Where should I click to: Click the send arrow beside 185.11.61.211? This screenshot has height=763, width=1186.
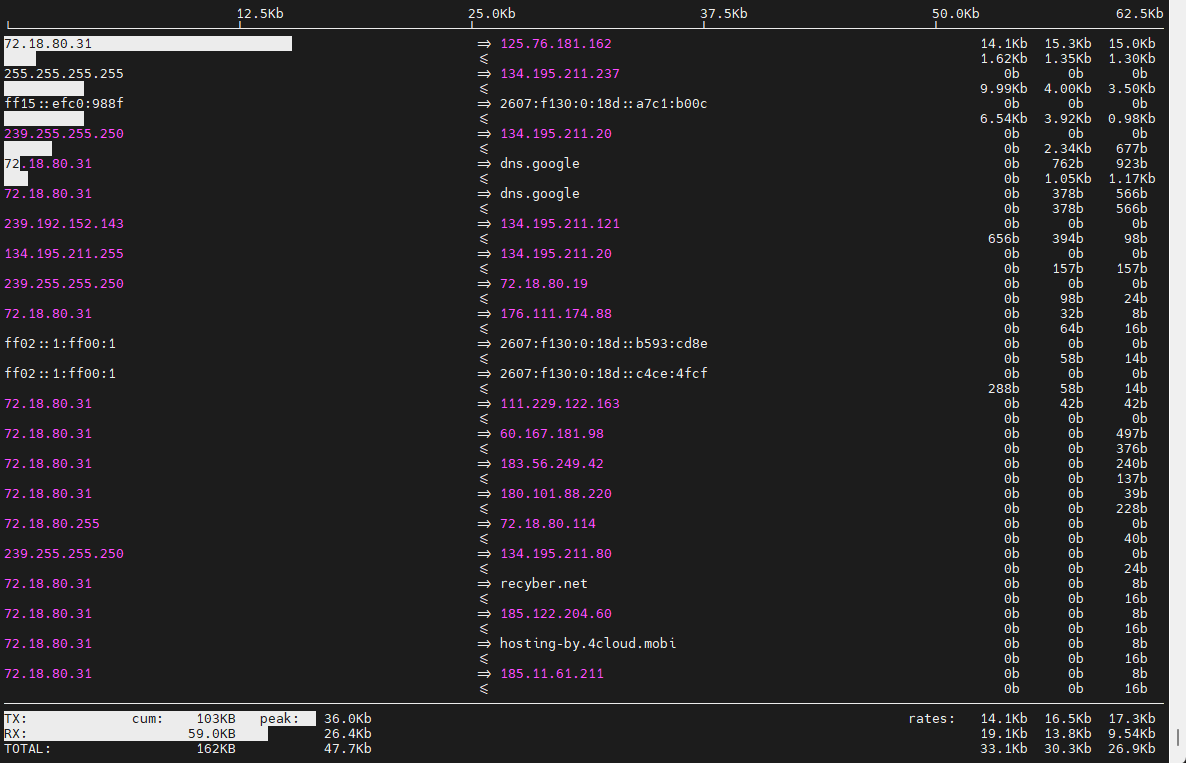484,674
